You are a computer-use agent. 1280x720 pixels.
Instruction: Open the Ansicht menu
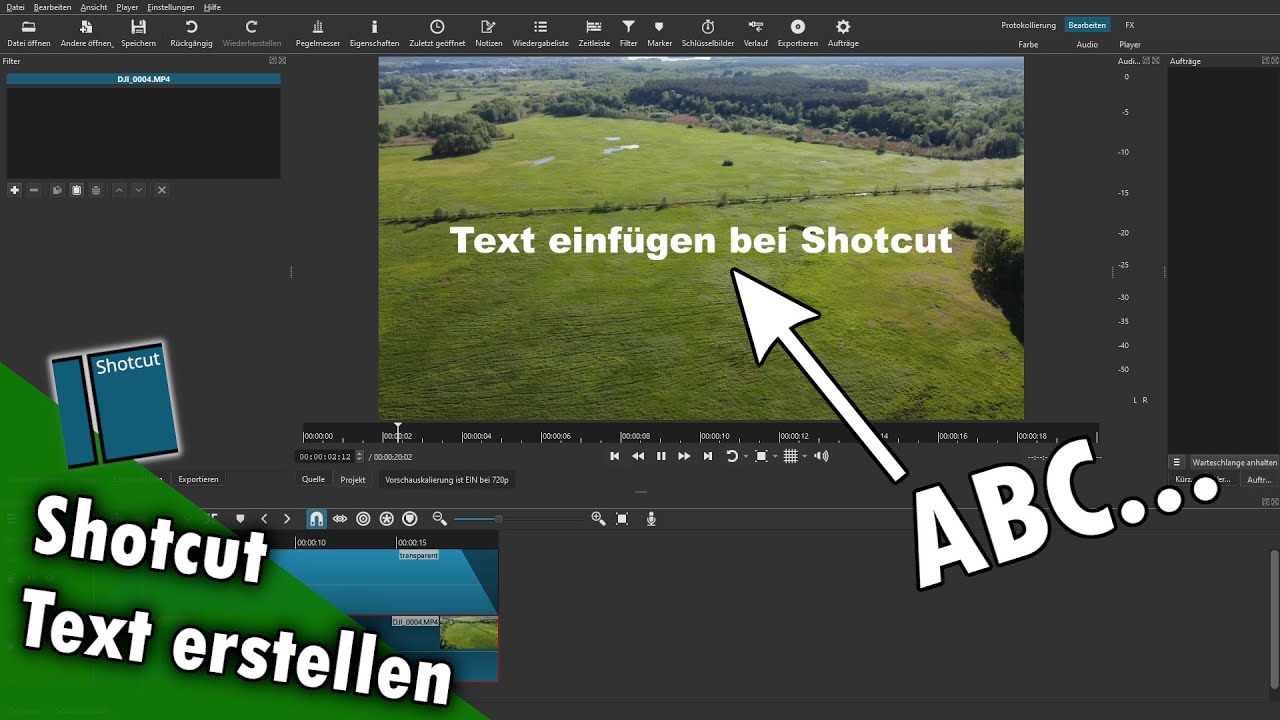[x=94, y=7]
